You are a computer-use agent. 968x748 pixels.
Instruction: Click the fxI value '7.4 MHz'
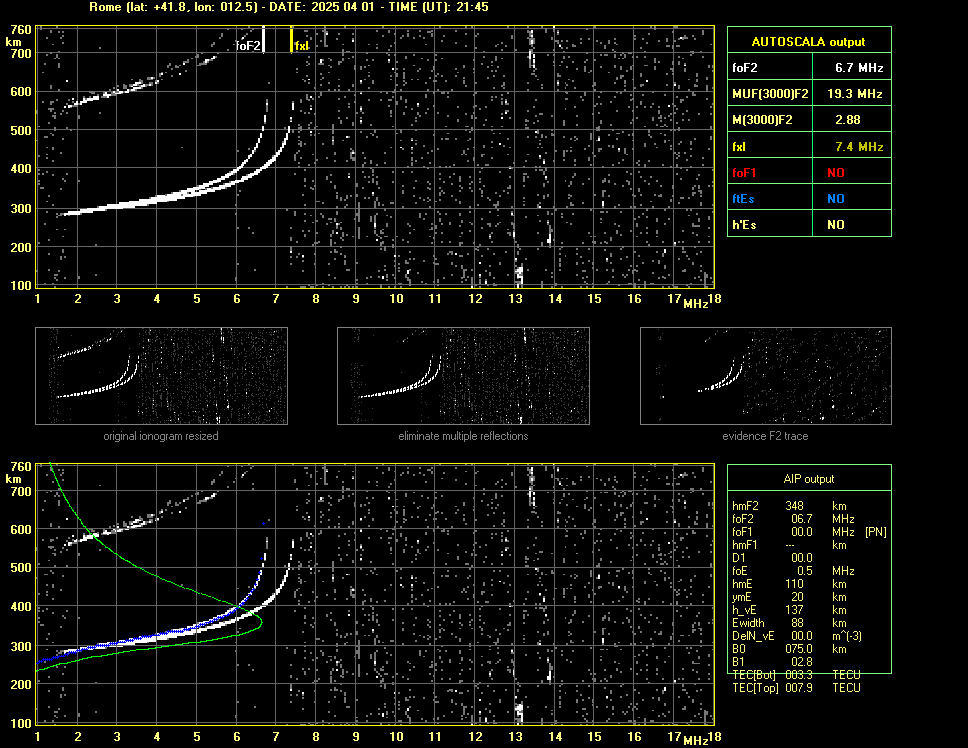click(859, 147)
